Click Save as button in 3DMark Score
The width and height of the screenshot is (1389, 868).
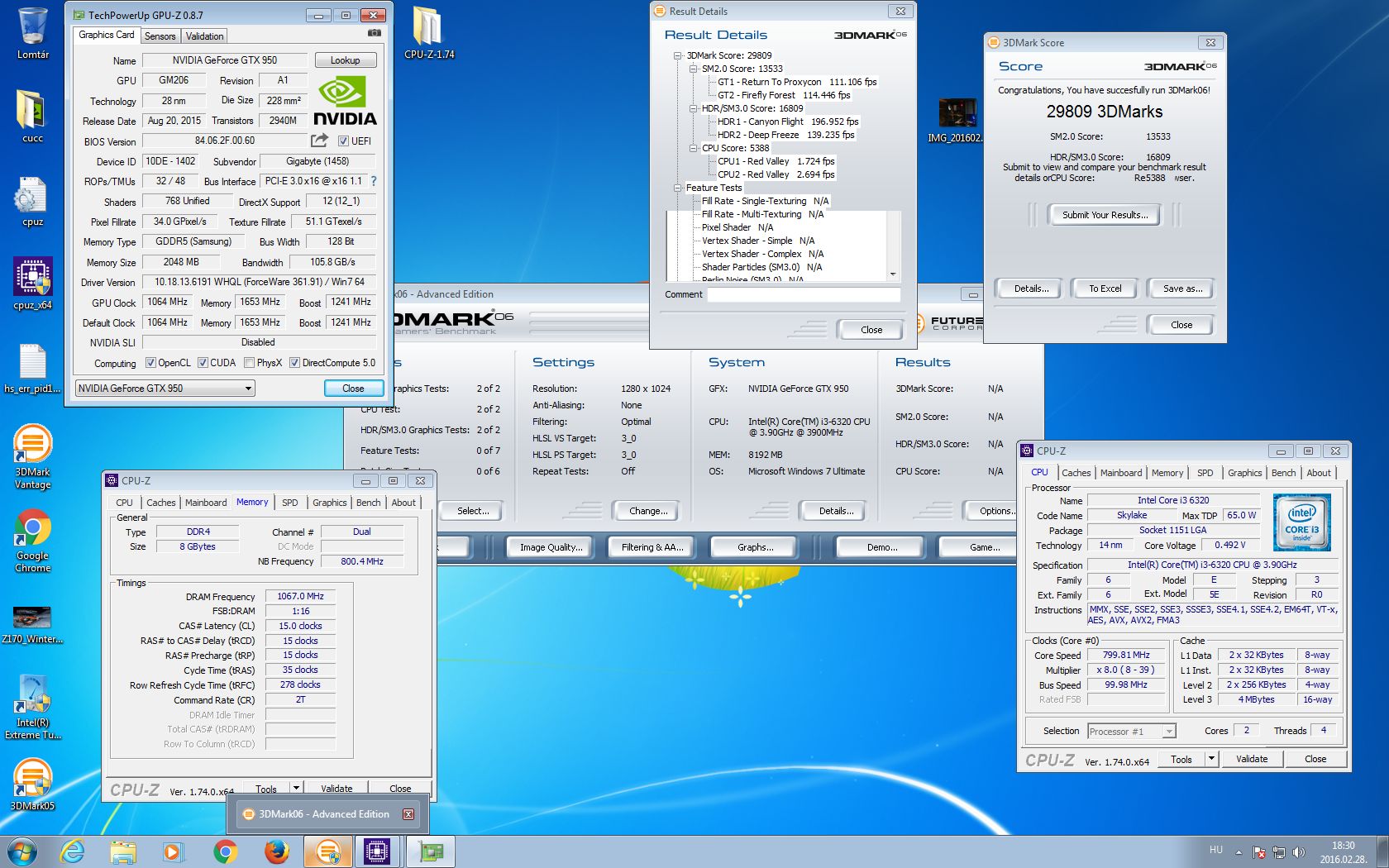(x=1182, y=289)
